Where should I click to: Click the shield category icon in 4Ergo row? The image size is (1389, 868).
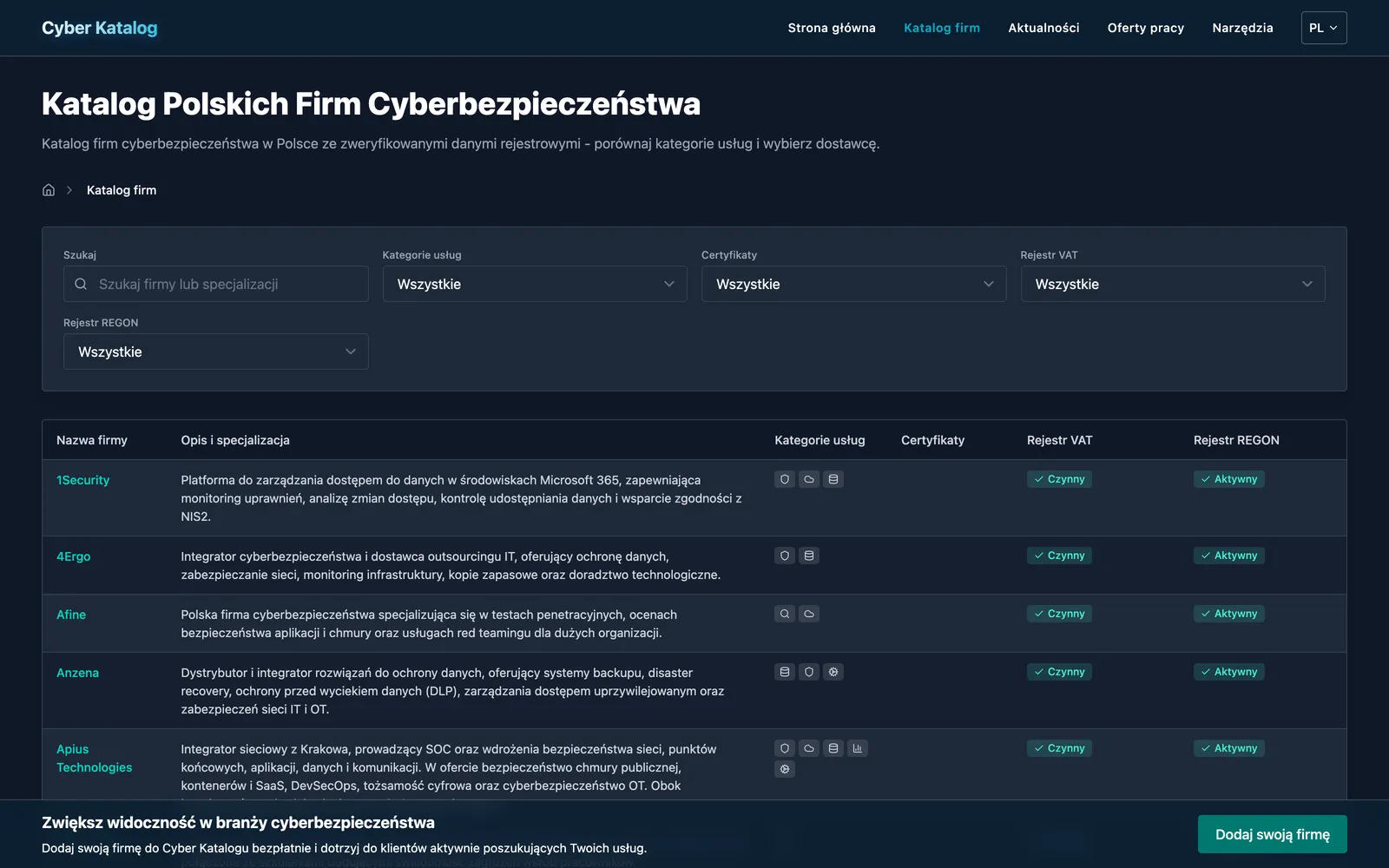785,556
